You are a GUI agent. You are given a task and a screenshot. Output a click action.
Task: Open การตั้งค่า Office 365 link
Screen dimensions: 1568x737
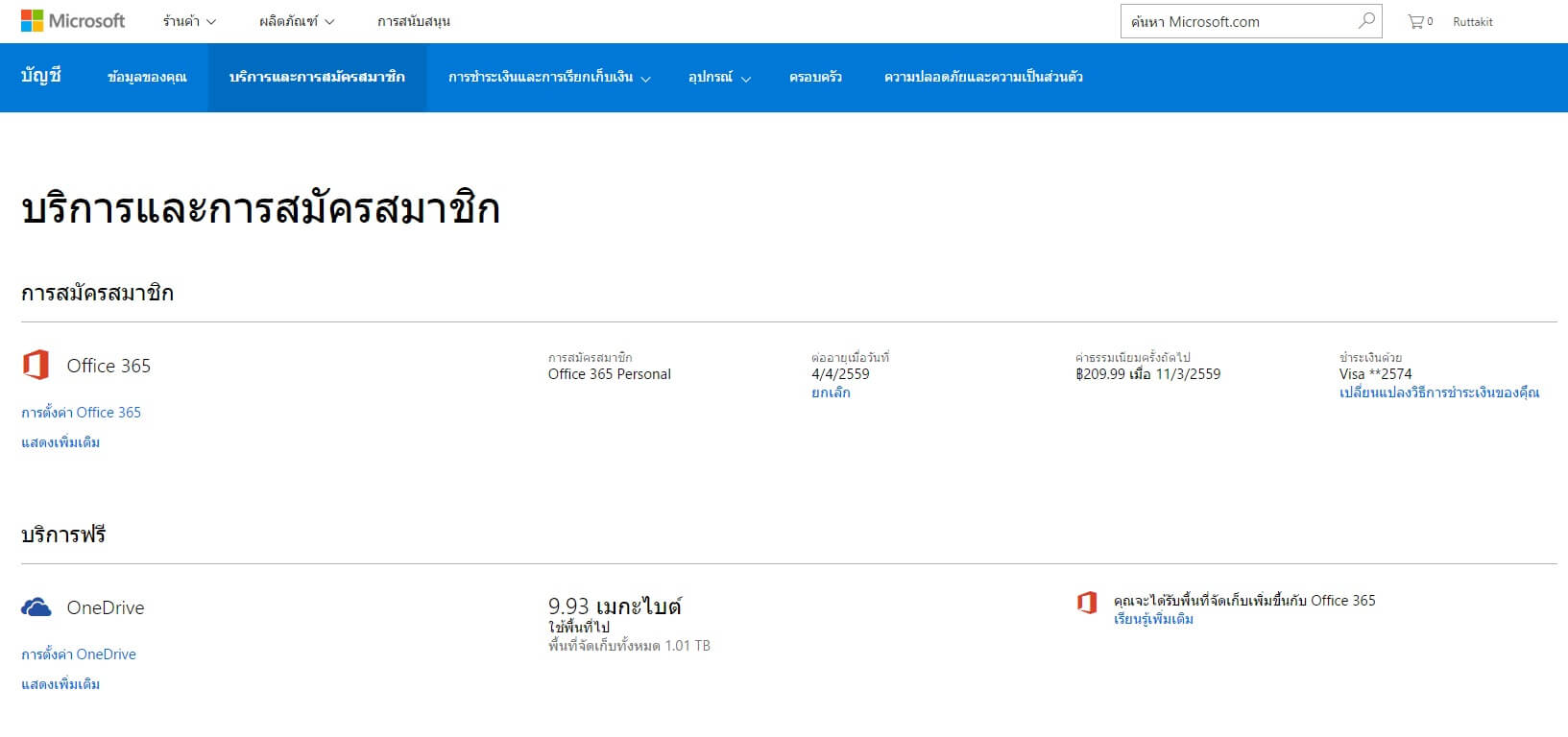click(x=81, y=413)
